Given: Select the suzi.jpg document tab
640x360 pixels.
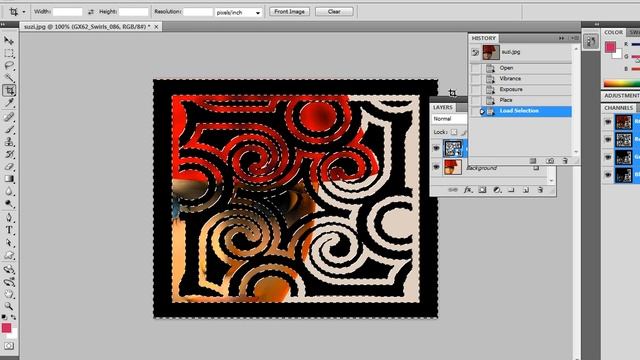Looking at the screenshot, I should (x=87, y=27).
